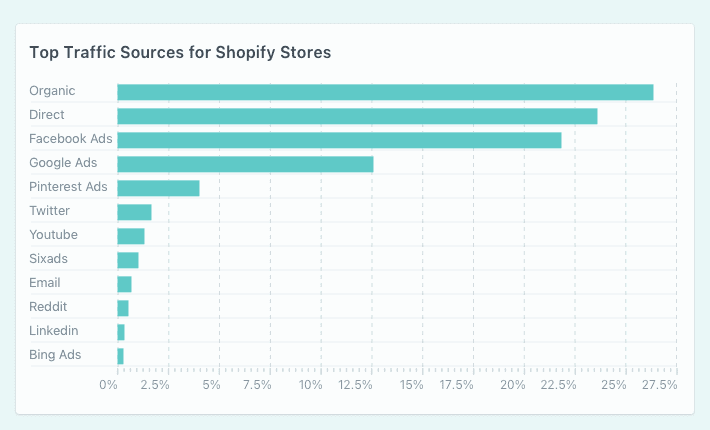710x430 pixels.
Task: Click the Linkedin bar
Action: coord(121,332)
